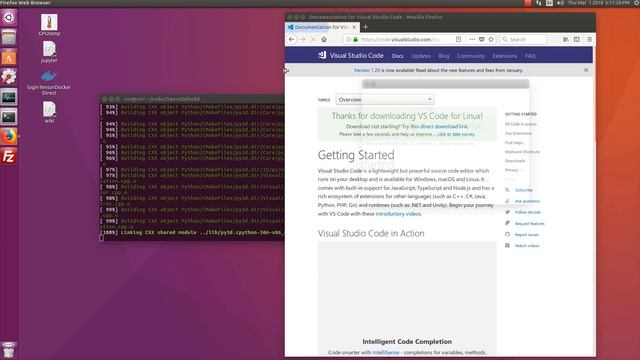Click Ask questions link
Image resolution: width=640 pixels, height=360 pixels.
pyautogui.click(x=527, y=201)
